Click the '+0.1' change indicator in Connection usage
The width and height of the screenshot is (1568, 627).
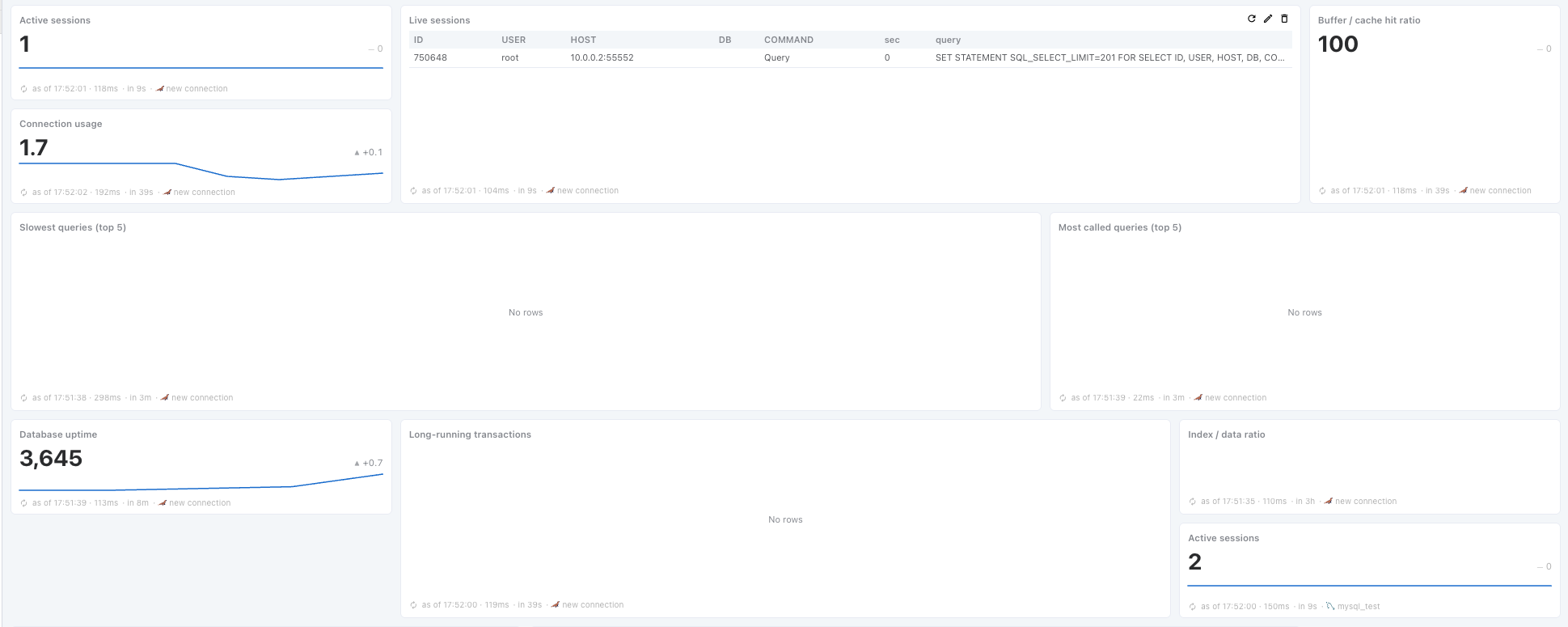point(369,153)
